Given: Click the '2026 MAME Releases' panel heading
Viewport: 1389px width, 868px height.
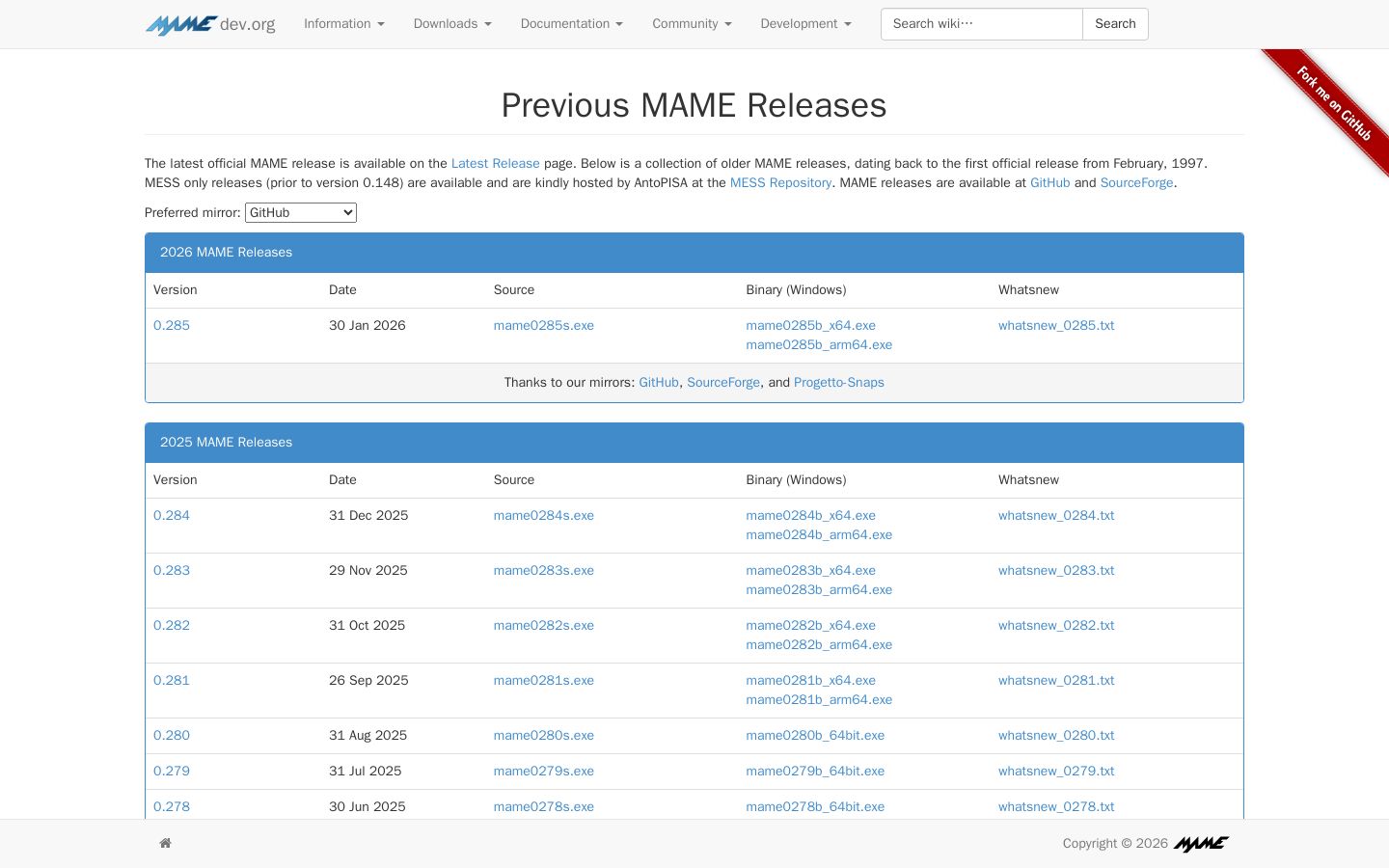Looking at the screenshot, I should [x=694, y=253].
